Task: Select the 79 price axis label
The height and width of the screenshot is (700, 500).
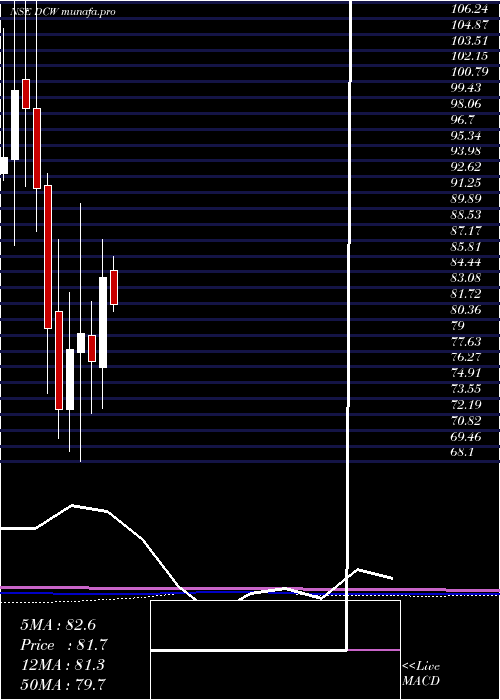Action: pos(458,325)
